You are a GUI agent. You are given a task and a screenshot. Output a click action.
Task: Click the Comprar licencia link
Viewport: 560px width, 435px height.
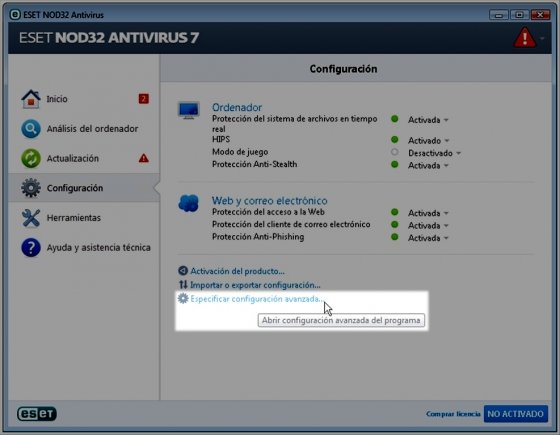click(x=453, y=414)
